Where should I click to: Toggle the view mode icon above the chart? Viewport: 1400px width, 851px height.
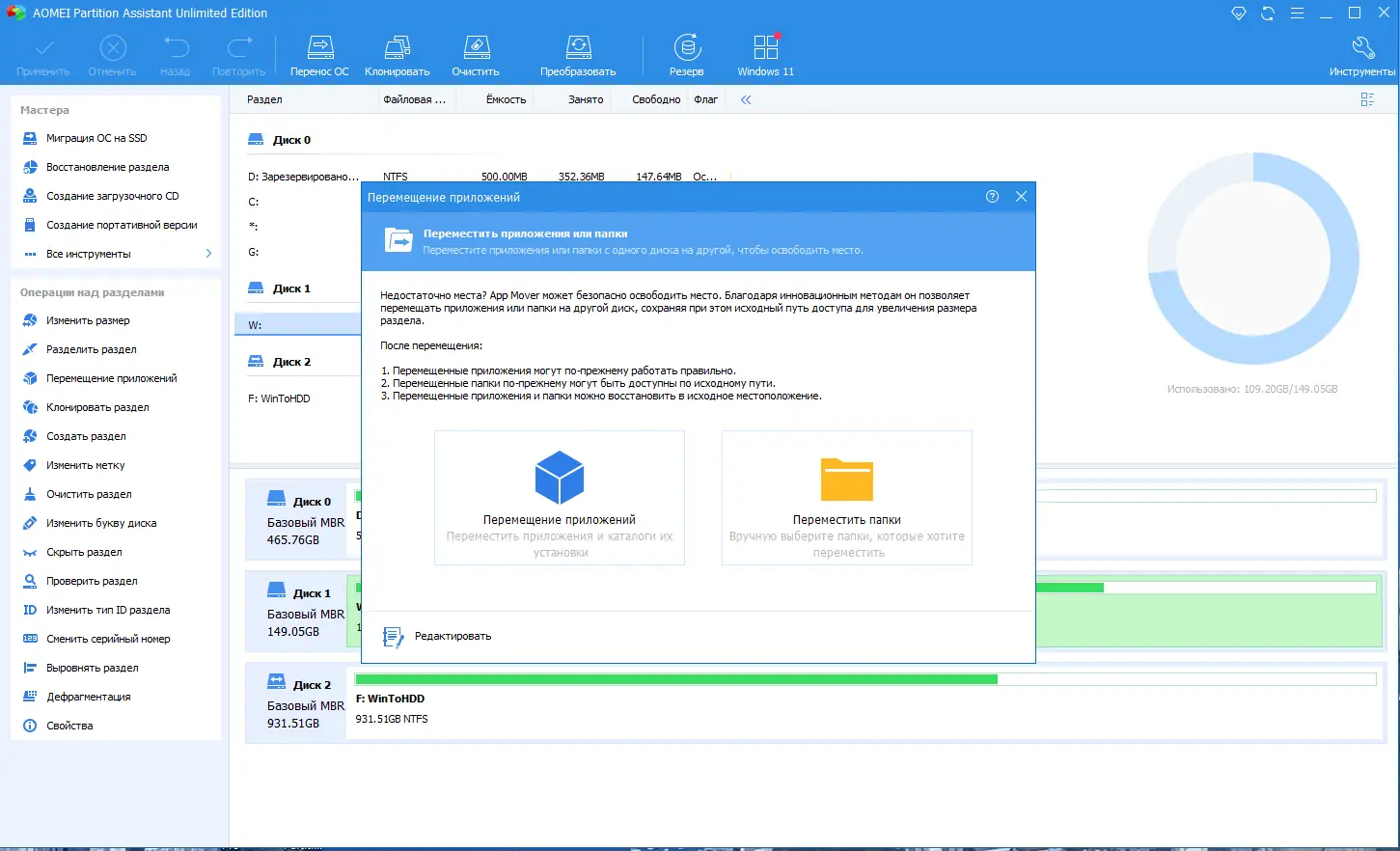(x=1367, y=99)
